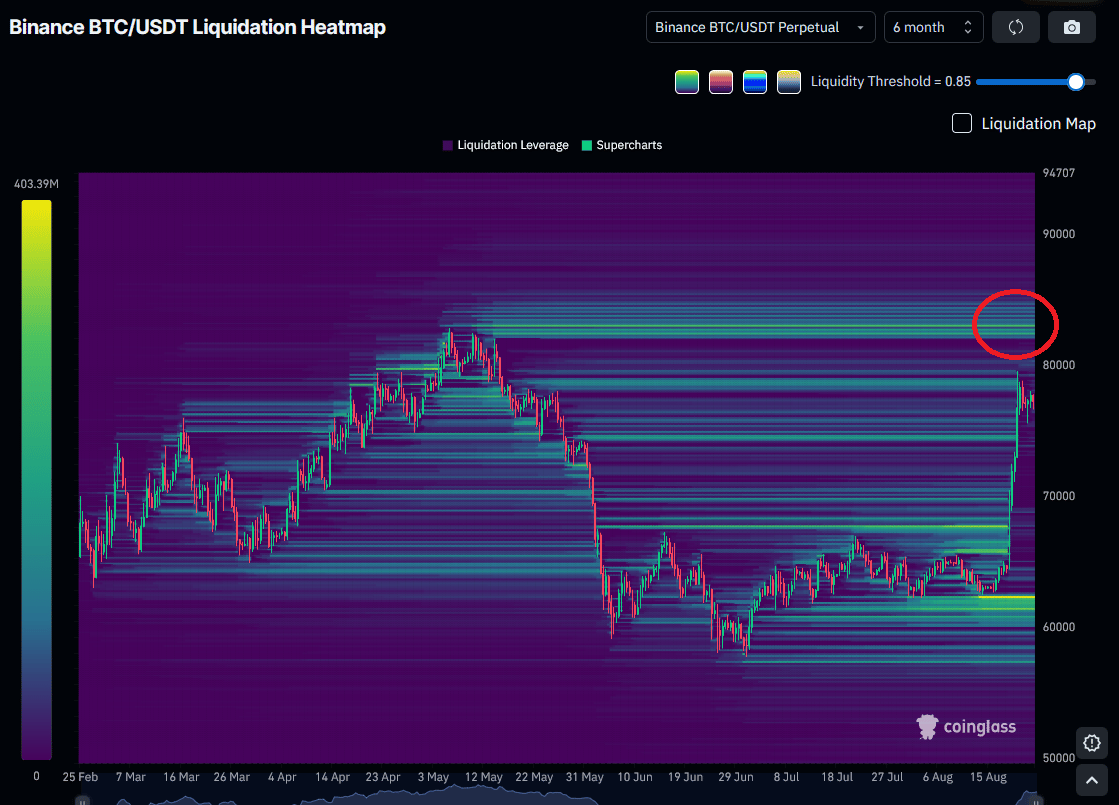Click the 94707 price axis label
This screenshot has width=1119, height=805.
pyautogui.click(x=1058, y=173)
